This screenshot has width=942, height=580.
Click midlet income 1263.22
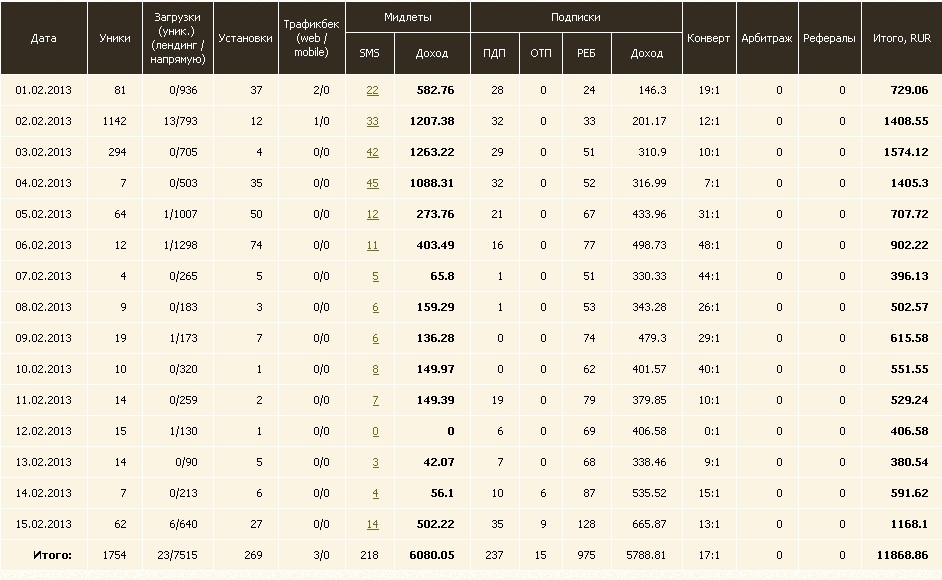432,152
